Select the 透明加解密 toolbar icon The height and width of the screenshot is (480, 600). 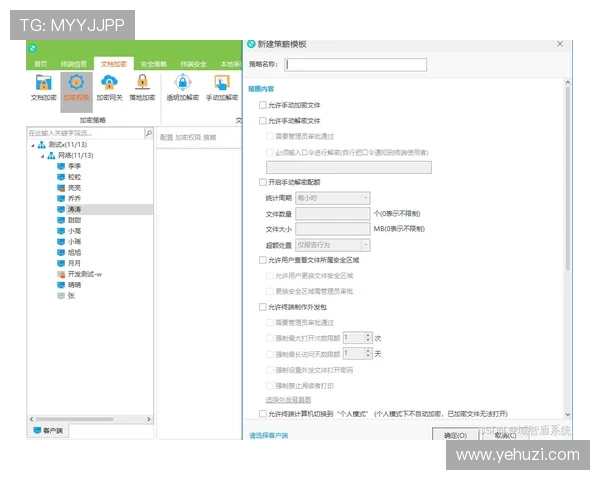(182, 86)
